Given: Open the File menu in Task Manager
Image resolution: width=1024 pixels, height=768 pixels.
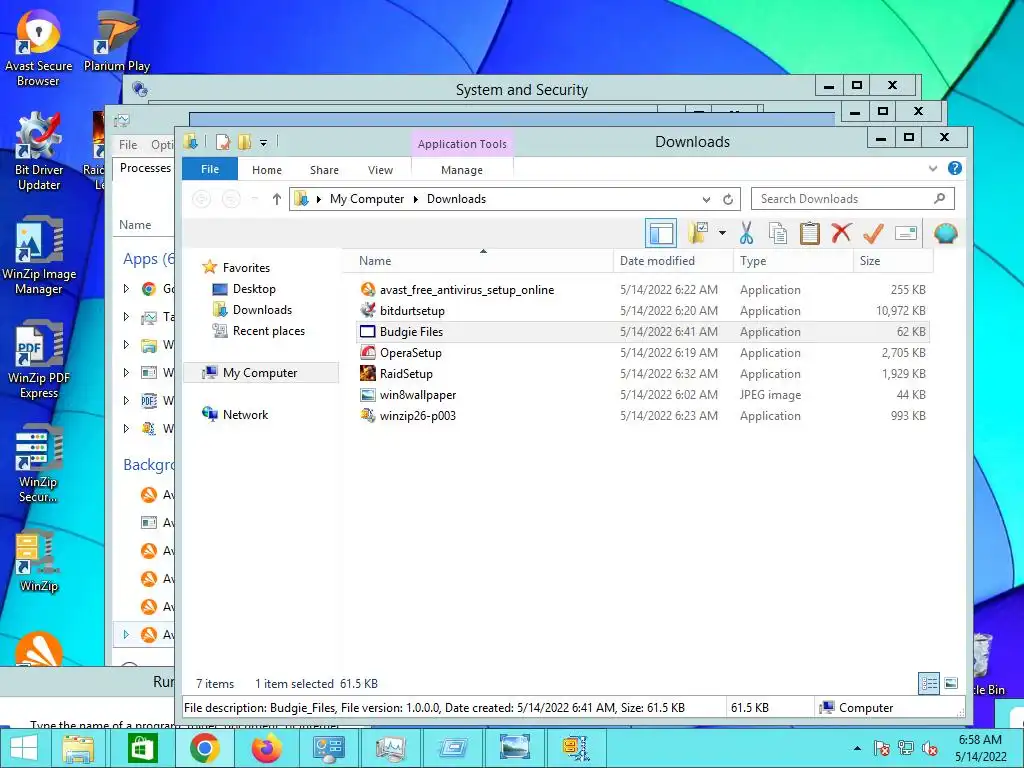Looking at the screenshot, I should pyautogui.click(x=128, y=145).
